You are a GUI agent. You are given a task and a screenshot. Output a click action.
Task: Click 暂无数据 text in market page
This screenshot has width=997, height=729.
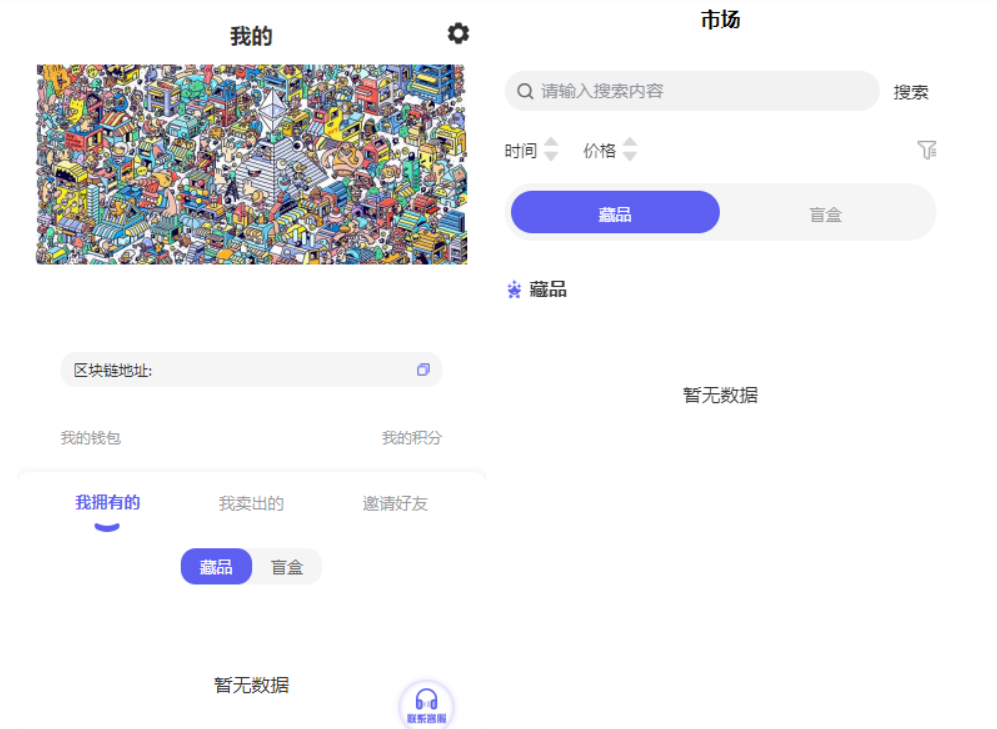coord(720,395)
